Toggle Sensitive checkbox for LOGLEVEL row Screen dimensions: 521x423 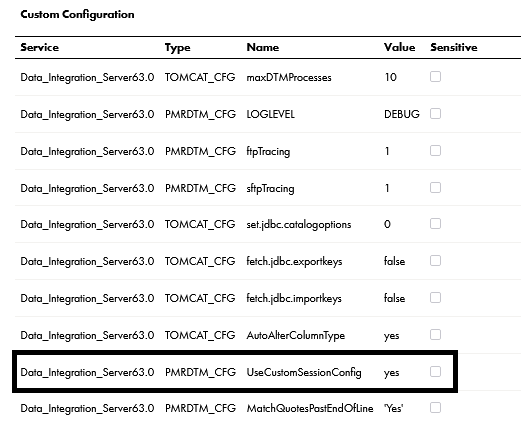tap(435, 114)
